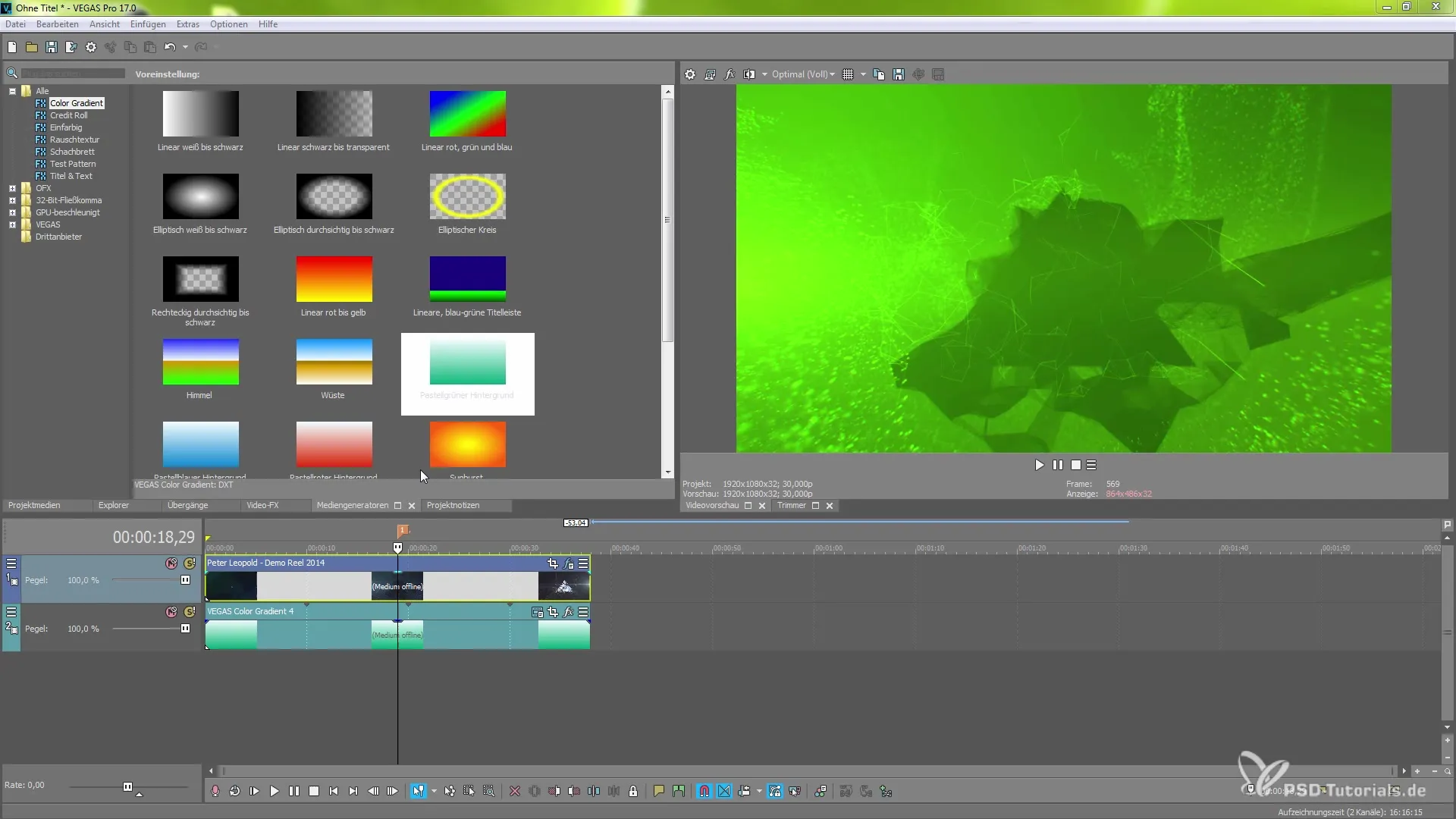Play the timeline from the transport bar
Viewport: 1456px width, 819px height.
pyautogui.click(x=275, y=791)
